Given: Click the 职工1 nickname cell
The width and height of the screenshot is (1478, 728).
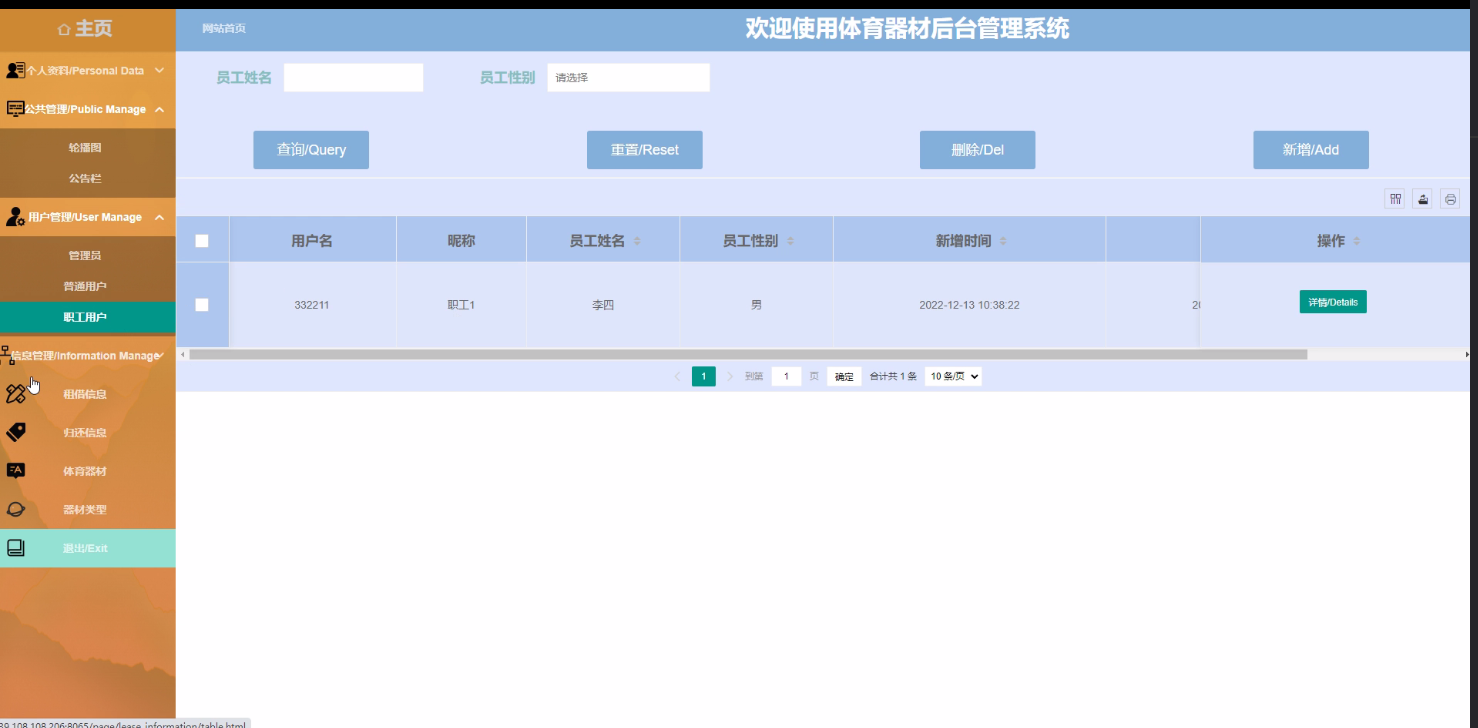Looking at the screenshot, I should tap(461, 305).
